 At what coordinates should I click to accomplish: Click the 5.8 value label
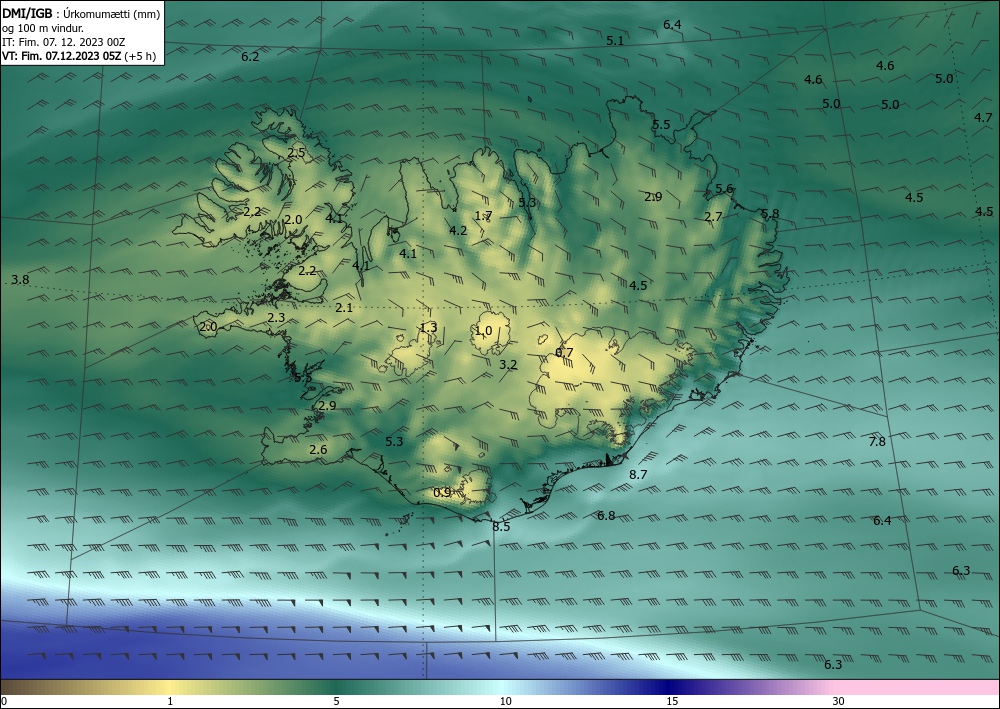770,214
